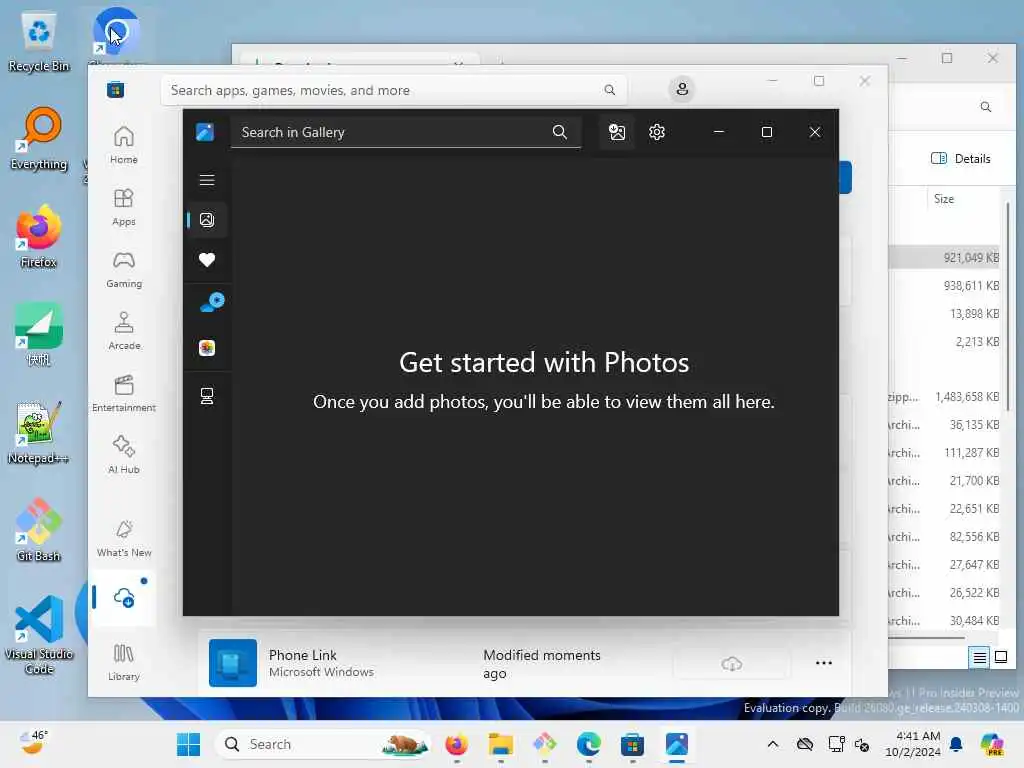Viewport: 1024px width, 768px height.
Task: Select Visual Studio Code desktop shortcut
Action: point(39,635)
